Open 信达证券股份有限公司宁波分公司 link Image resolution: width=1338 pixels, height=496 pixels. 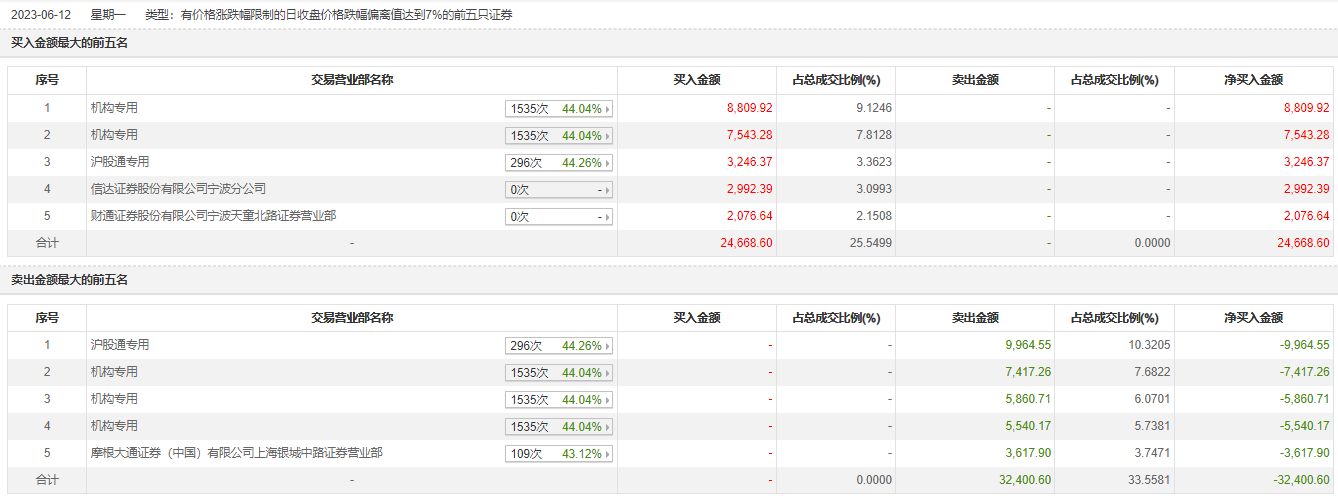coord(178,189)
